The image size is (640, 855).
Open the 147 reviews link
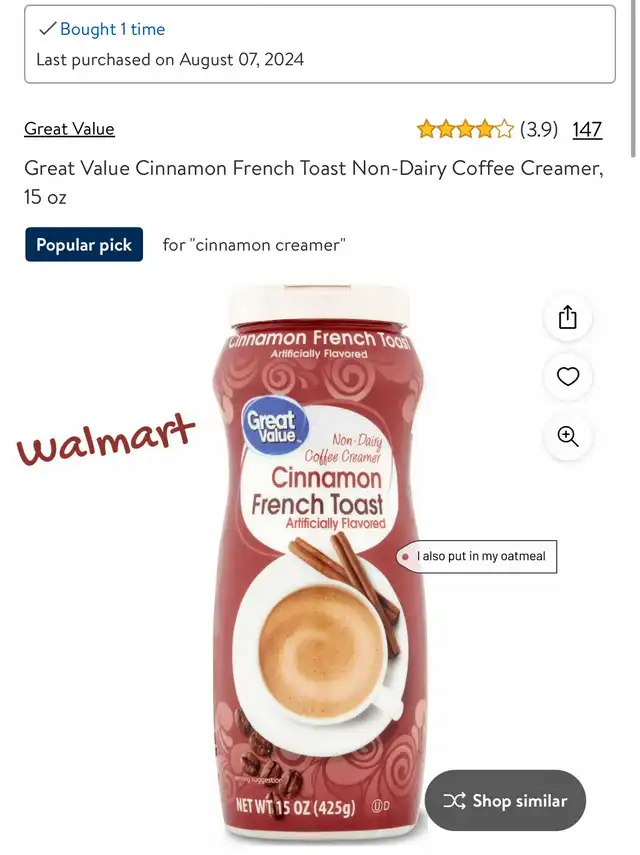587,129
